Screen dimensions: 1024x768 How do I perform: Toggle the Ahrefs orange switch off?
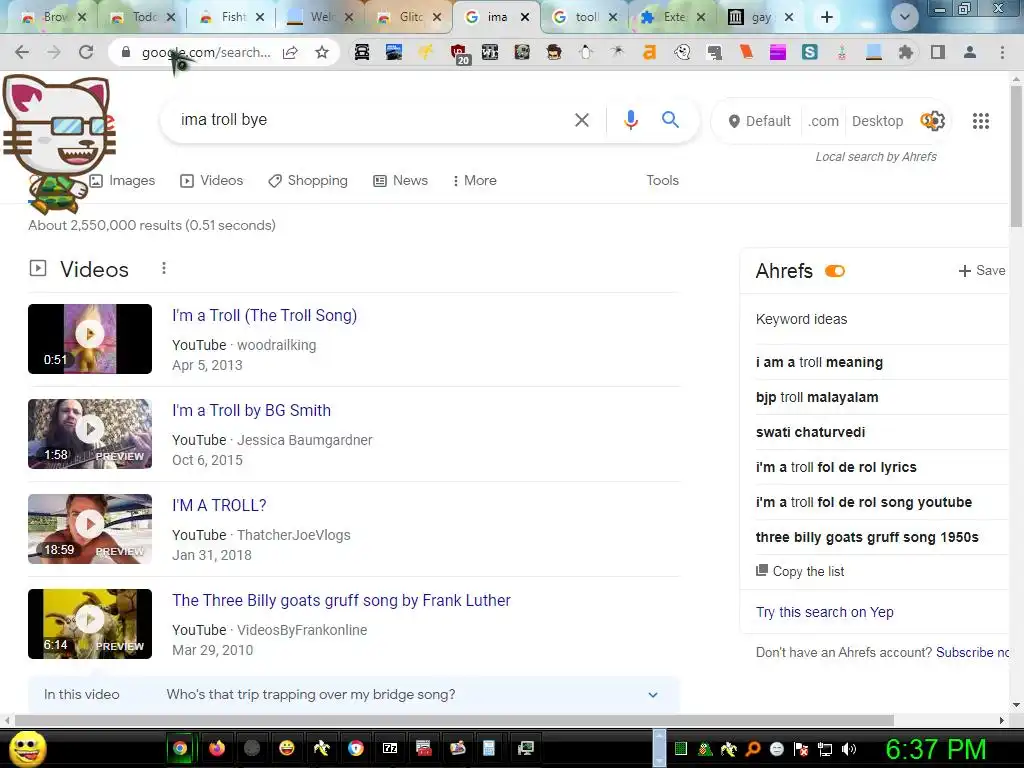pyautogui.click(x=835, y=271)
